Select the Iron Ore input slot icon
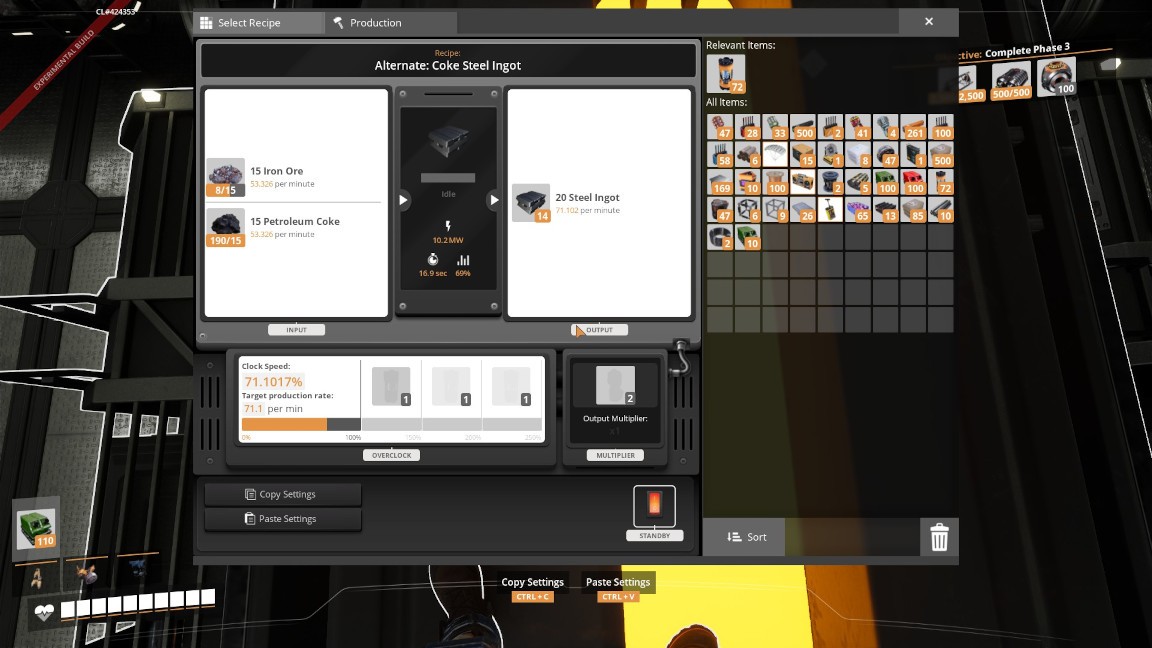This screenshot has width=1152, height=648. (x=225, y=177)
